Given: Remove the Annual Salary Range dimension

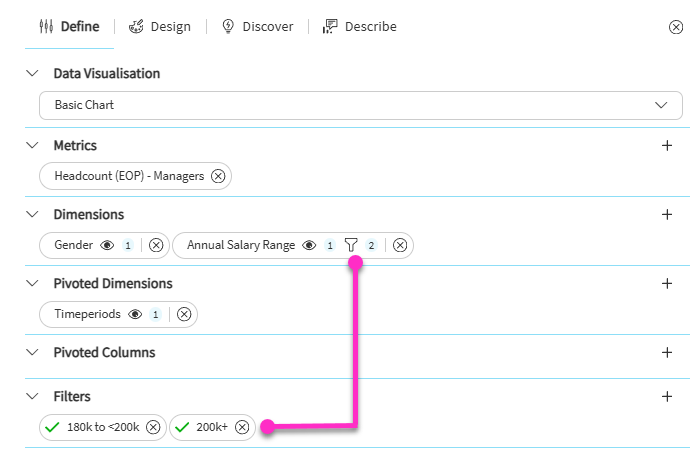Looking at the screenshot, I should [x=400, y=245].
